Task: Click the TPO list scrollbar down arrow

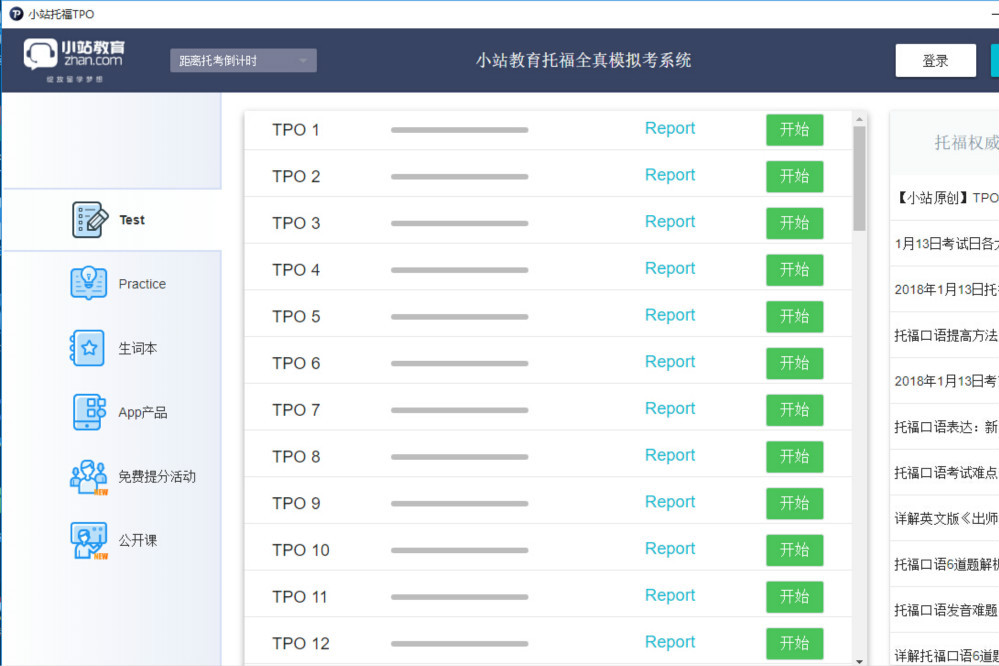Action: (859, 661)
